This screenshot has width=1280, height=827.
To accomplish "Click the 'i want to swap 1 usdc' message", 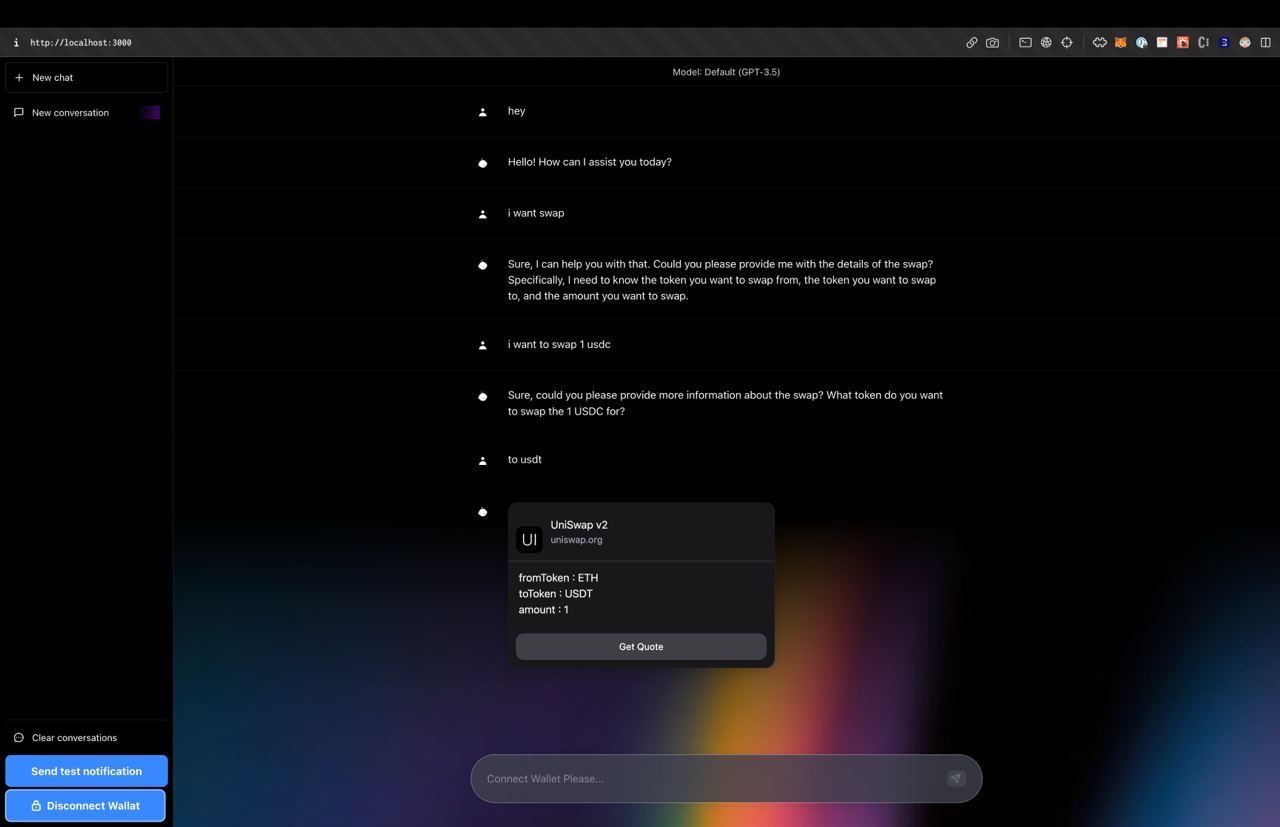I will coord(559,344).
